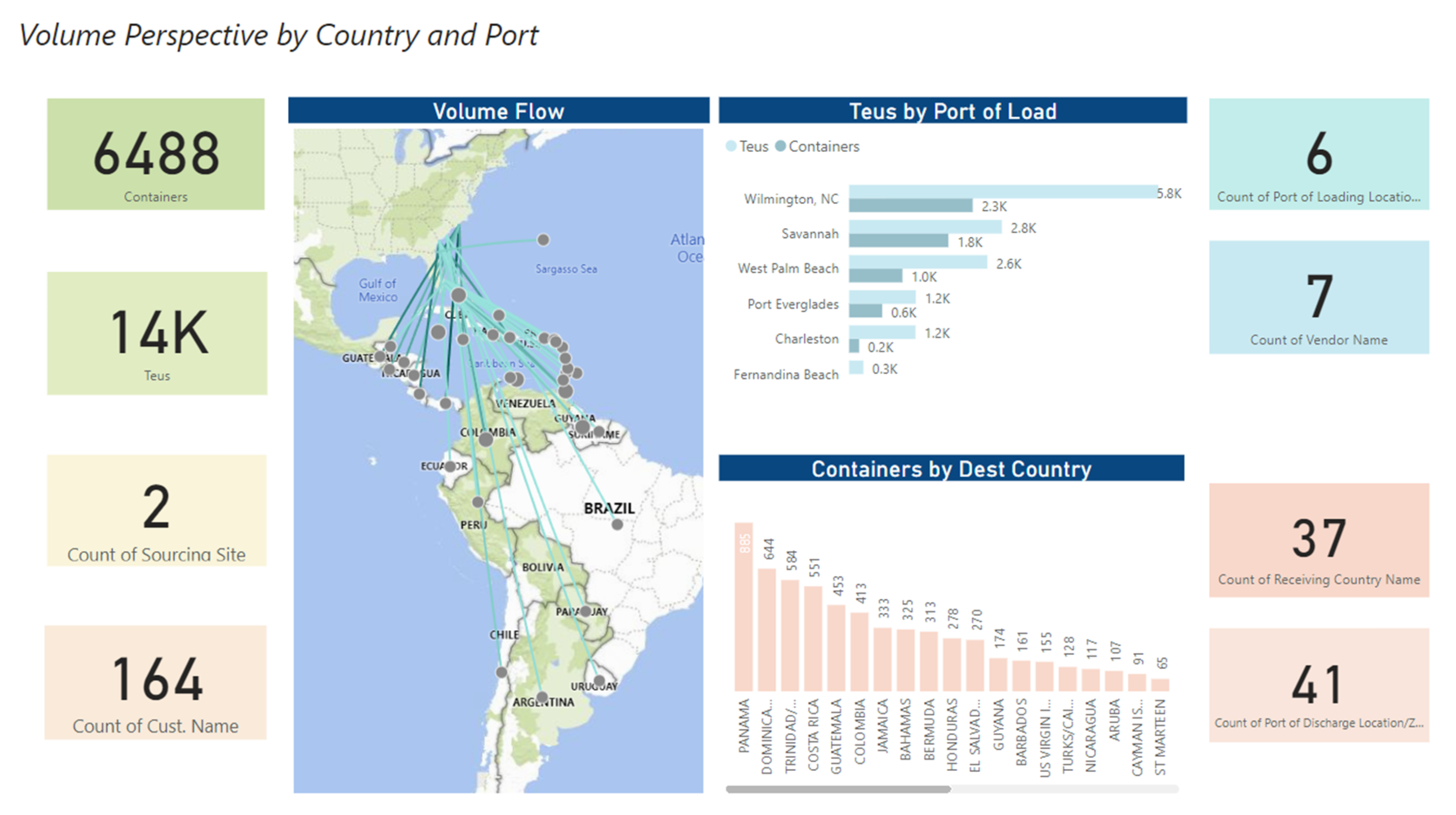Click the 14K Teus card
This screenshot has height=815, width=1456.
[157, 333]
